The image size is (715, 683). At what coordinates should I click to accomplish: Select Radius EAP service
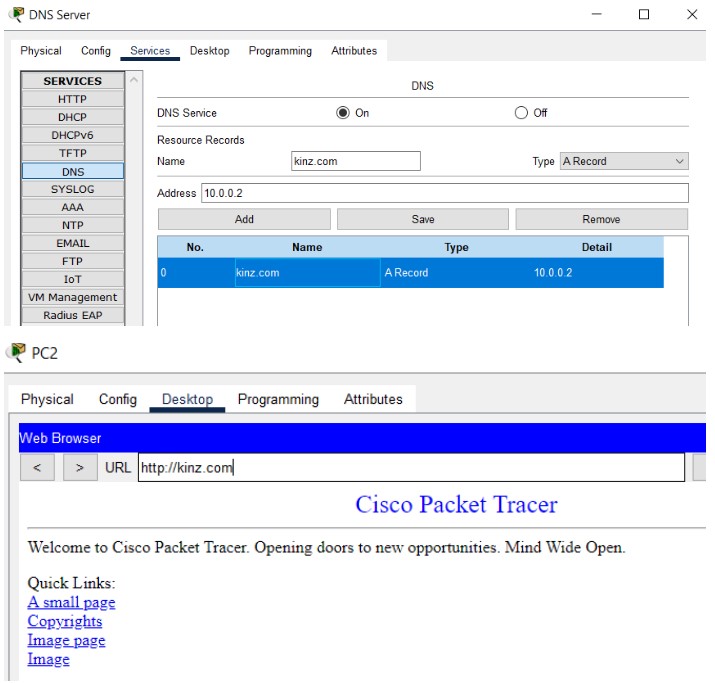[x=73, y=316]
